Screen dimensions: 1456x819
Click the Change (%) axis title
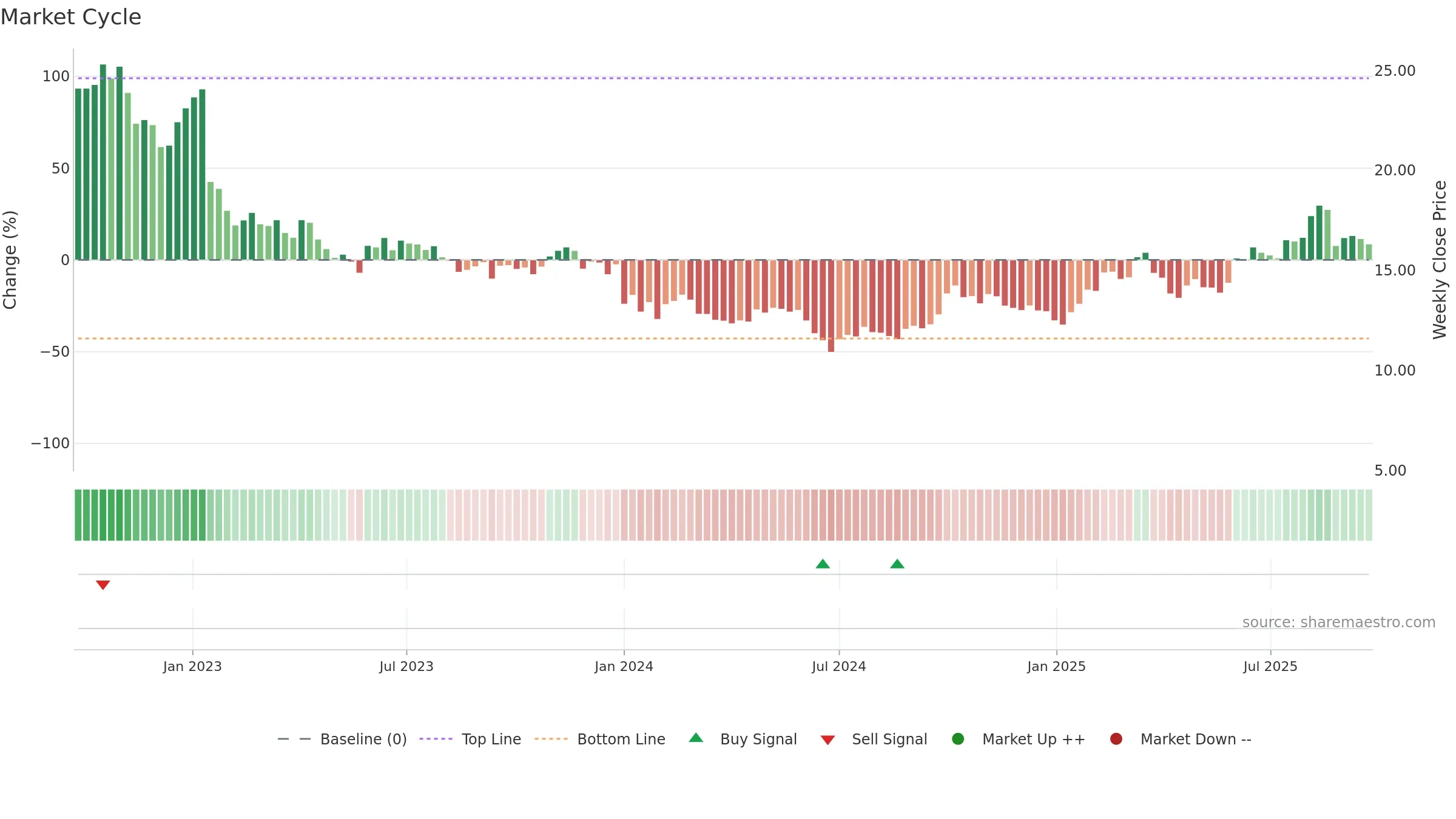pyautogui.click(x=10, y=260)
